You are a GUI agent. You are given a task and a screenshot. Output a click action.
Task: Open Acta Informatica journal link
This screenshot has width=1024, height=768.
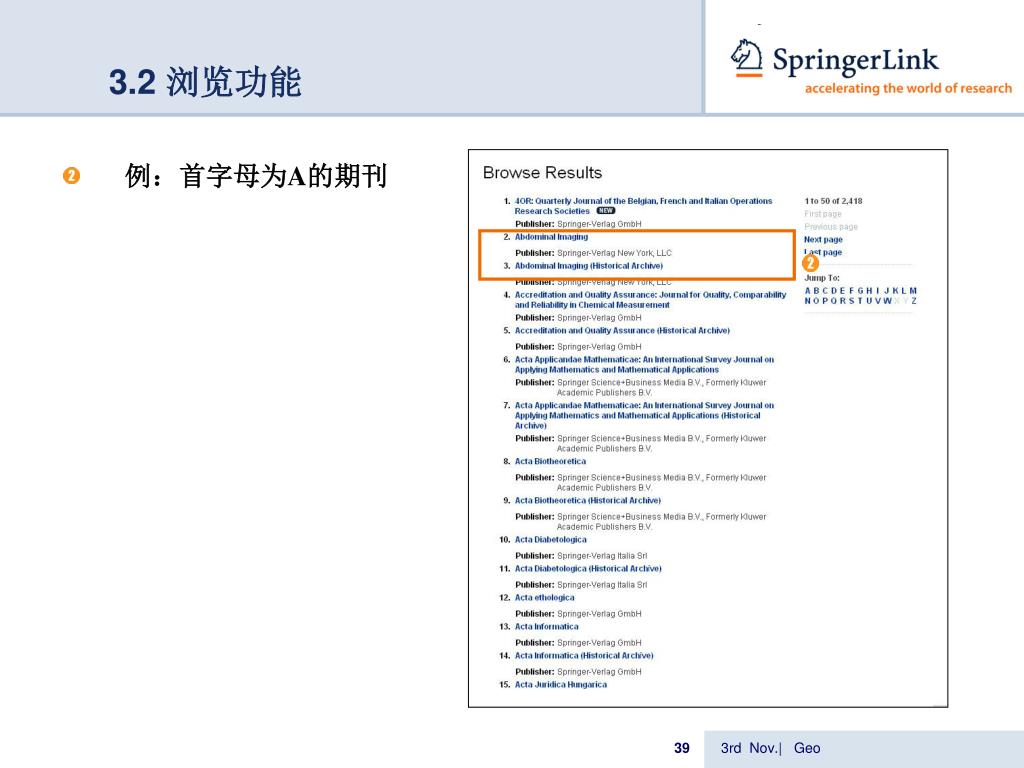pos(547,626)
